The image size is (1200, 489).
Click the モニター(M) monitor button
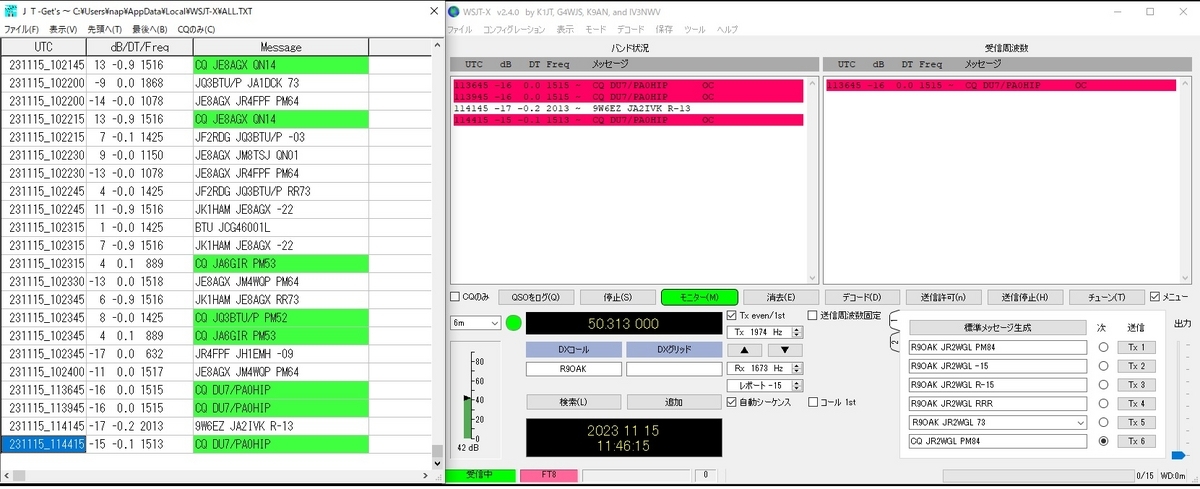click(x=699, y=297)
